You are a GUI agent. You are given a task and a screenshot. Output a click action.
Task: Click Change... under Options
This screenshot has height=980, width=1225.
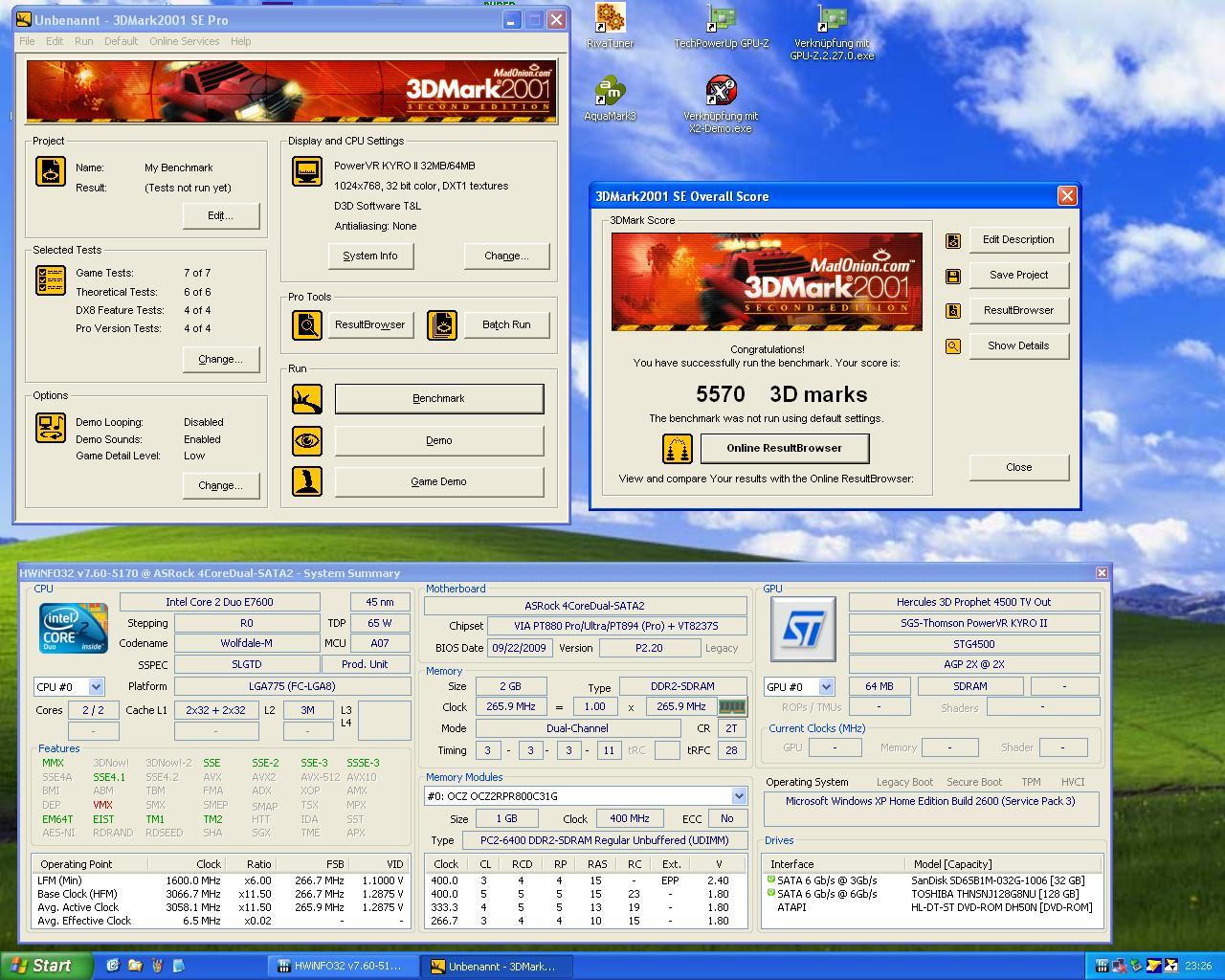click(221, 485)
